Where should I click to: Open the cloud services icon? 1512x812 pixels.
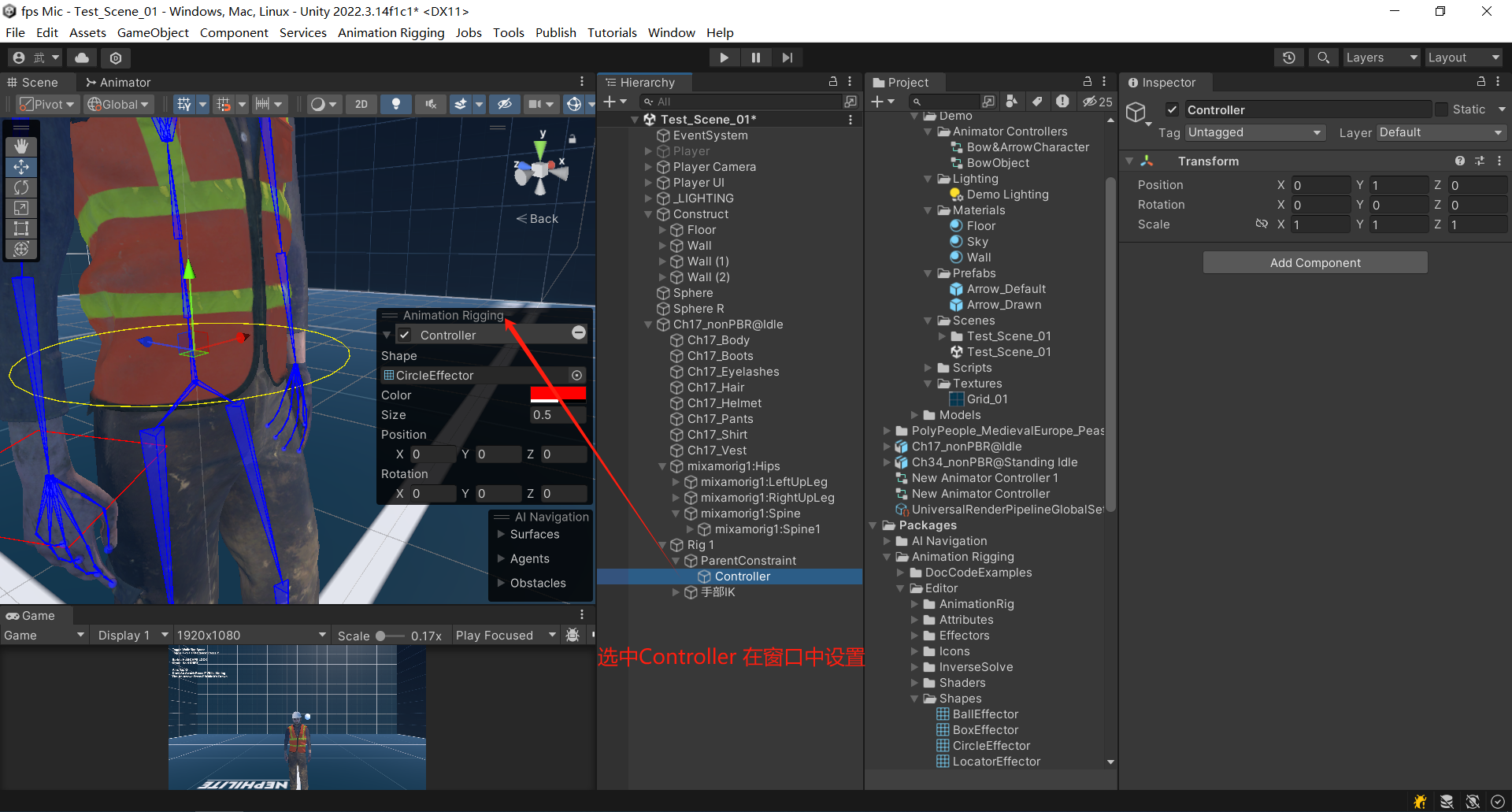[x=82, y=57]
